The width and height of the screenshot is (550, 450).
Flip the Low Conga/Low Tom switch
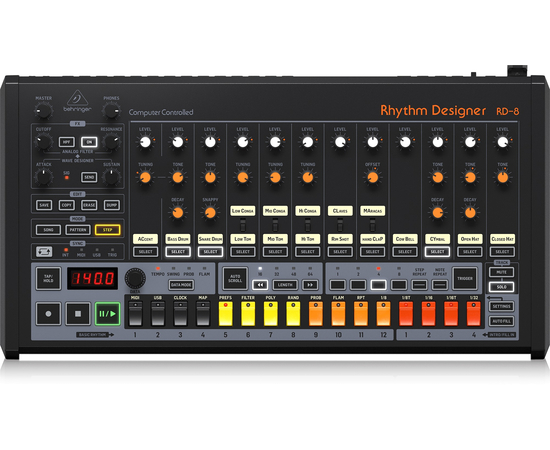[243, 225]
